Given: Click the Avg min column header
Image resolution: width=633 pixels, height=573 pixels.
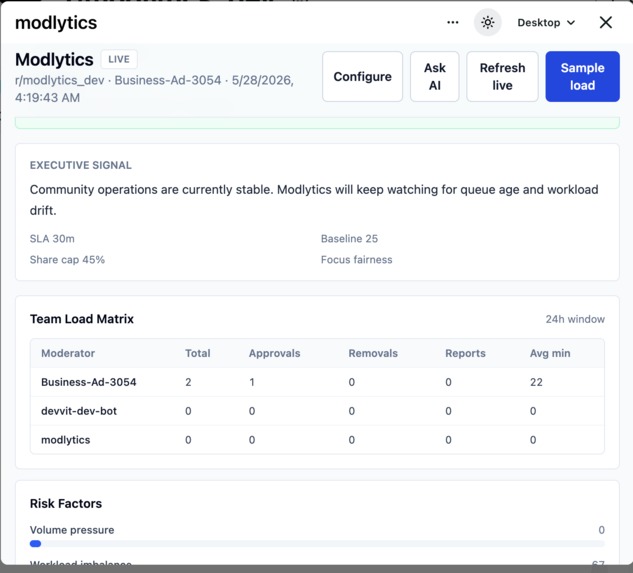Looking at the screenshot, I should 550,353.
